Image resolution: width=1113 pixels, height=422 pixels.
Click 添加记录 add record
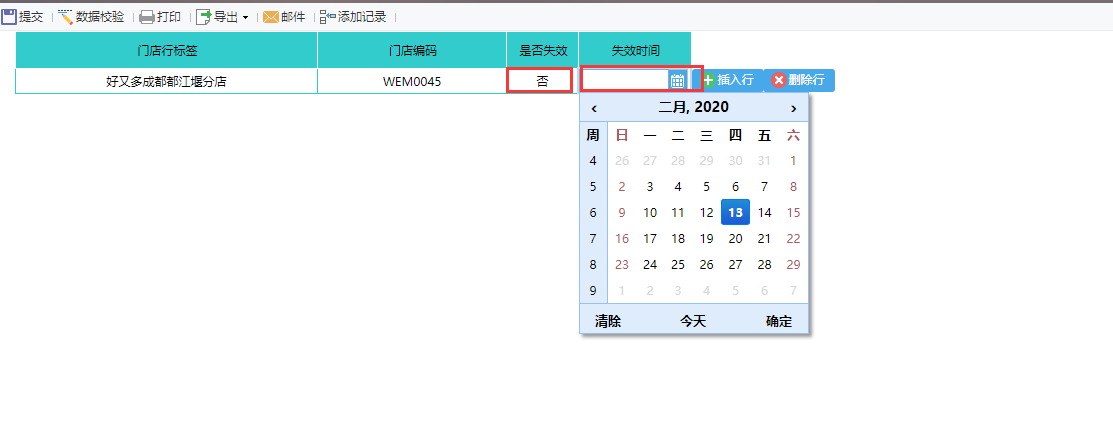[x=353, y=17]
